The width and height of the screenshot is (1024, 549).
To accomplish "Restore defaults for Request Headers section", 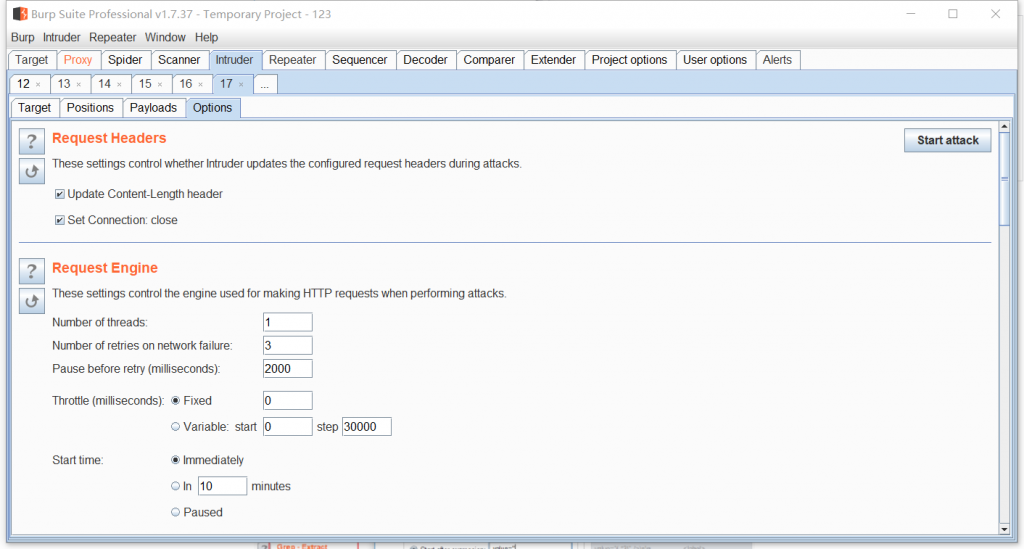I will tap(31, 171).
